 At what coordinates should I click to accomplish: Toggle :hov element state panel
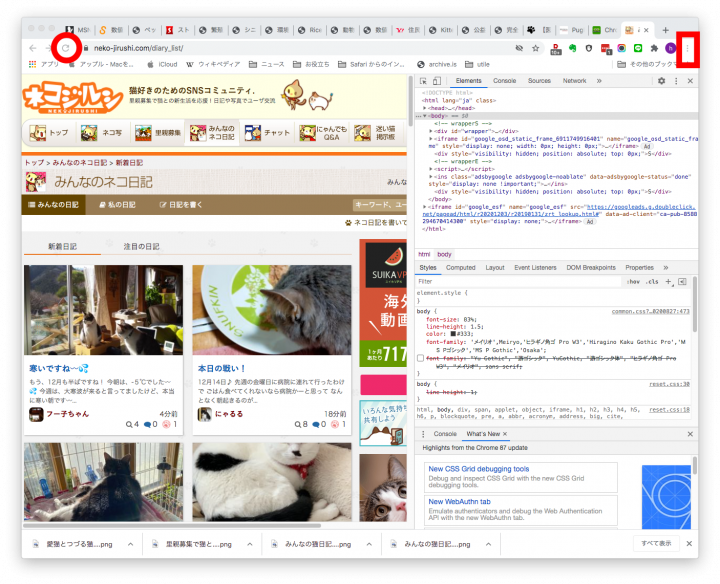633,282
